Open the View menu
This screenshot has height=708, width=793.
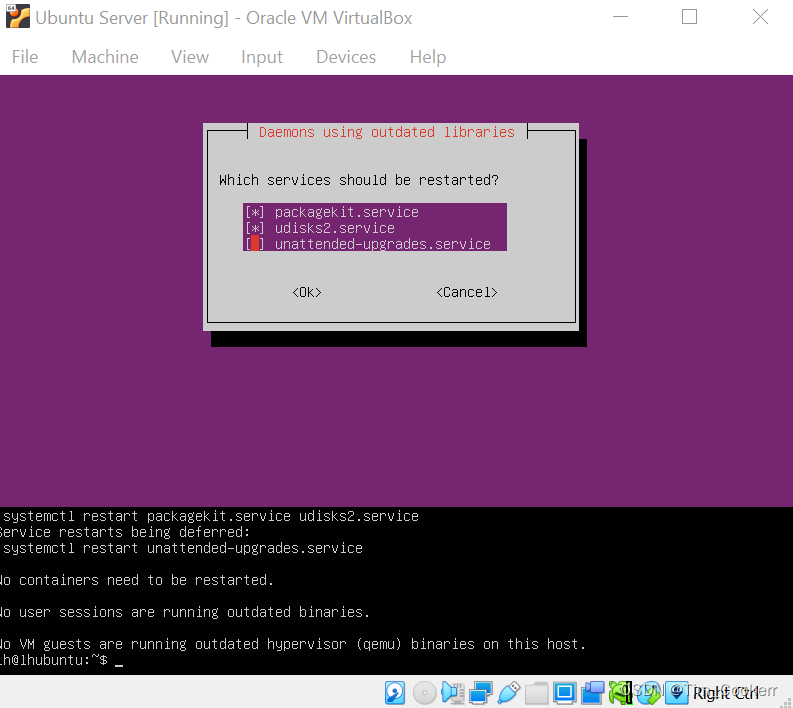click(190, 57)
